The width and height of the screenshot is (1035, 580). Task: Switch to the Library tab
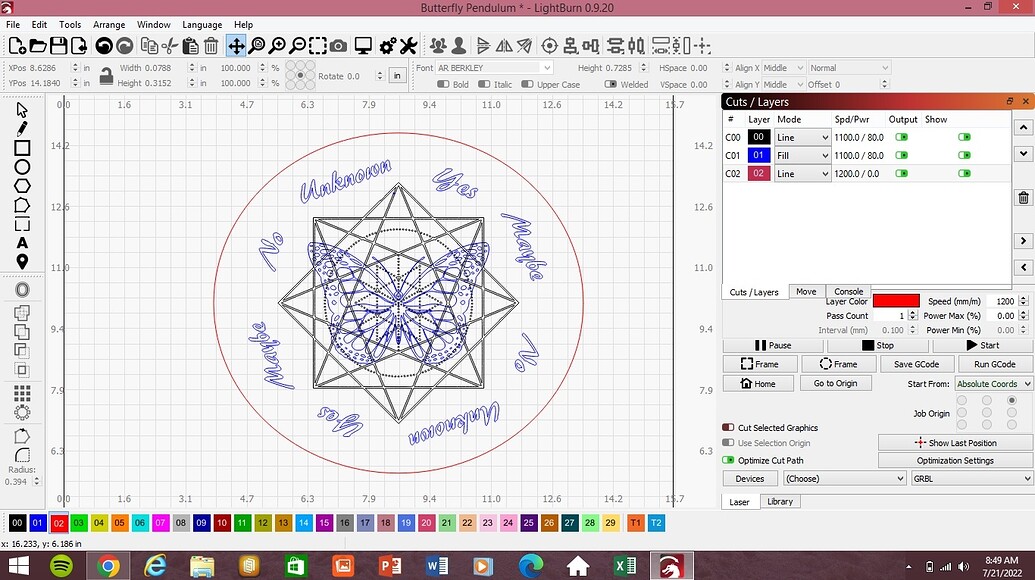(x=780, y=501)
